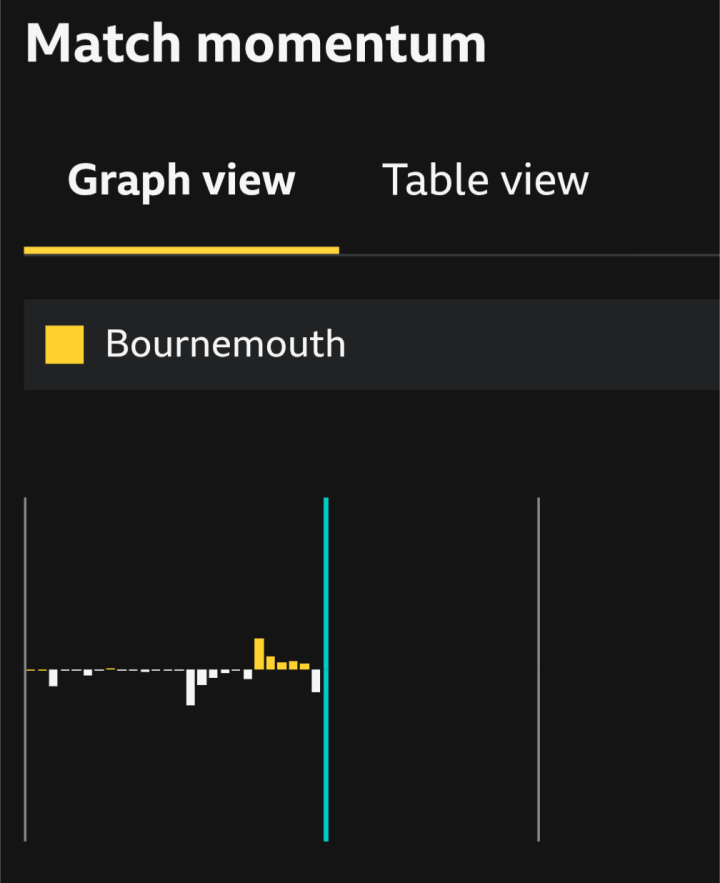This screenshot has width=720, height=883.
Task: Select the tallest yellow momentum bar
Action: point(259,654)
